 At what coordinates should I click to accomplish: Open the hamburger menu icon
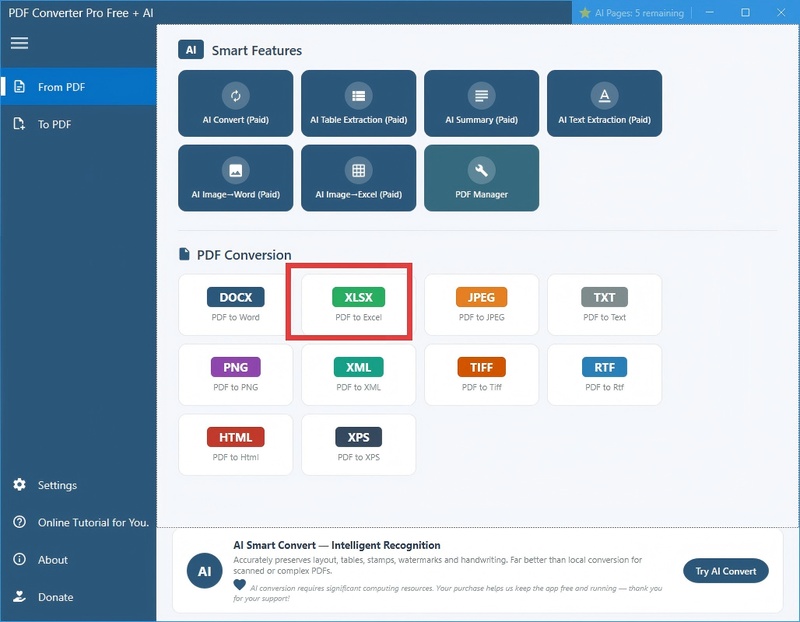tap(19, 43)
